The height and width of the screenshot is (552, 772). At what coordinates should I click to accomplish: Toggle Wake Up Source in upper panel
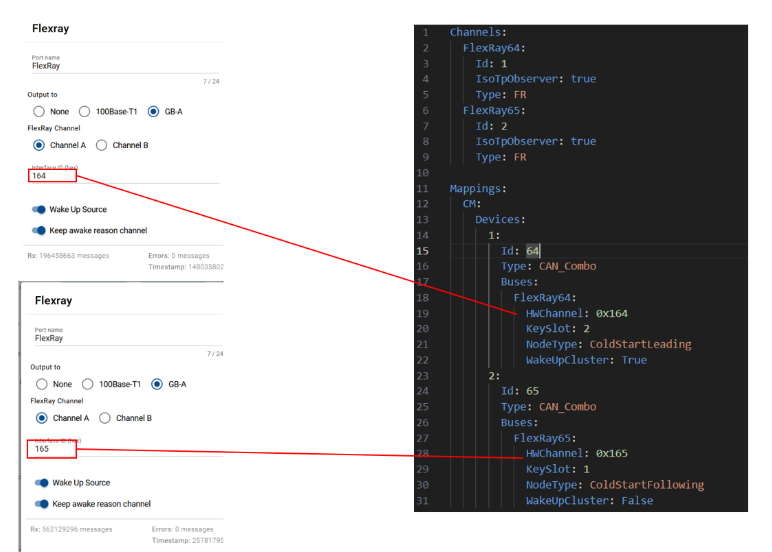coord(40,209)
